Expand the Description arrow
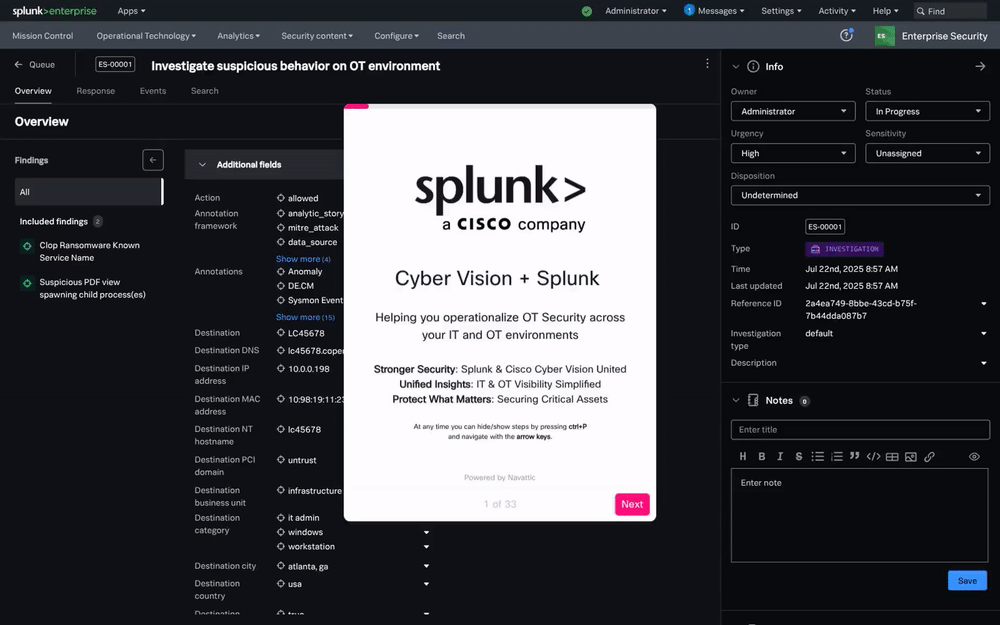The image size is (1000, 625). [x=983, y=363]
